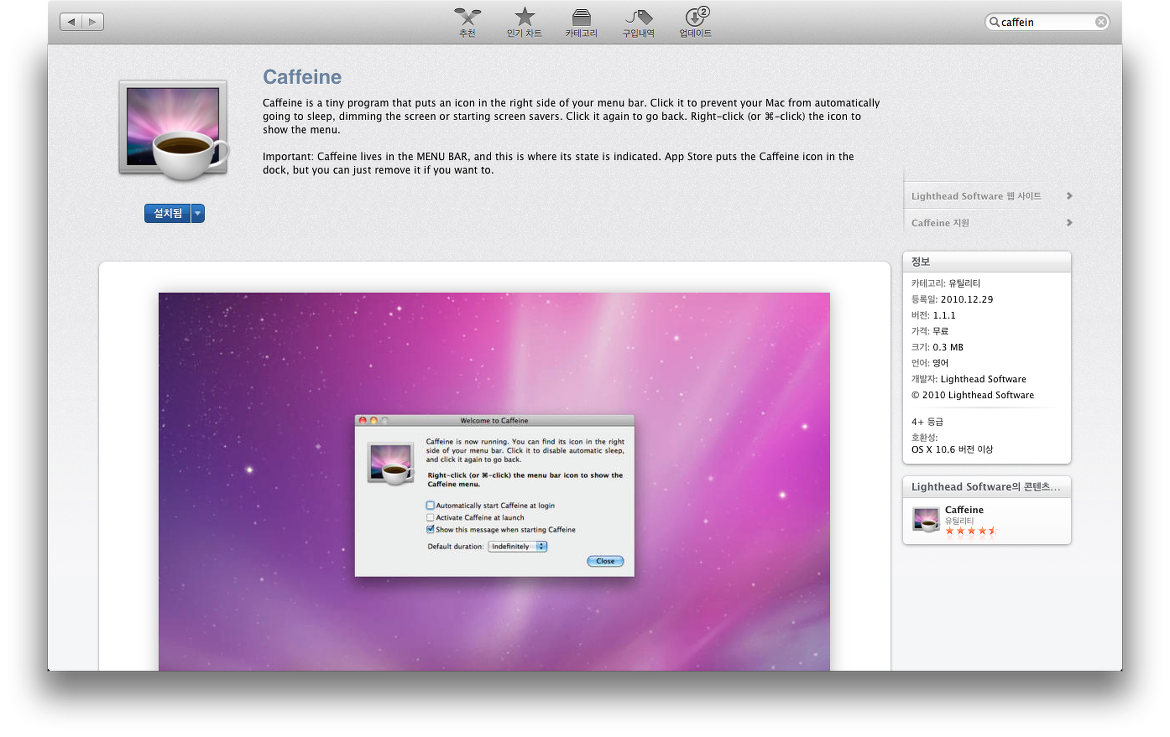
Task: Click the arrow next to Caffeine 지원
Action: (1069, 223)
